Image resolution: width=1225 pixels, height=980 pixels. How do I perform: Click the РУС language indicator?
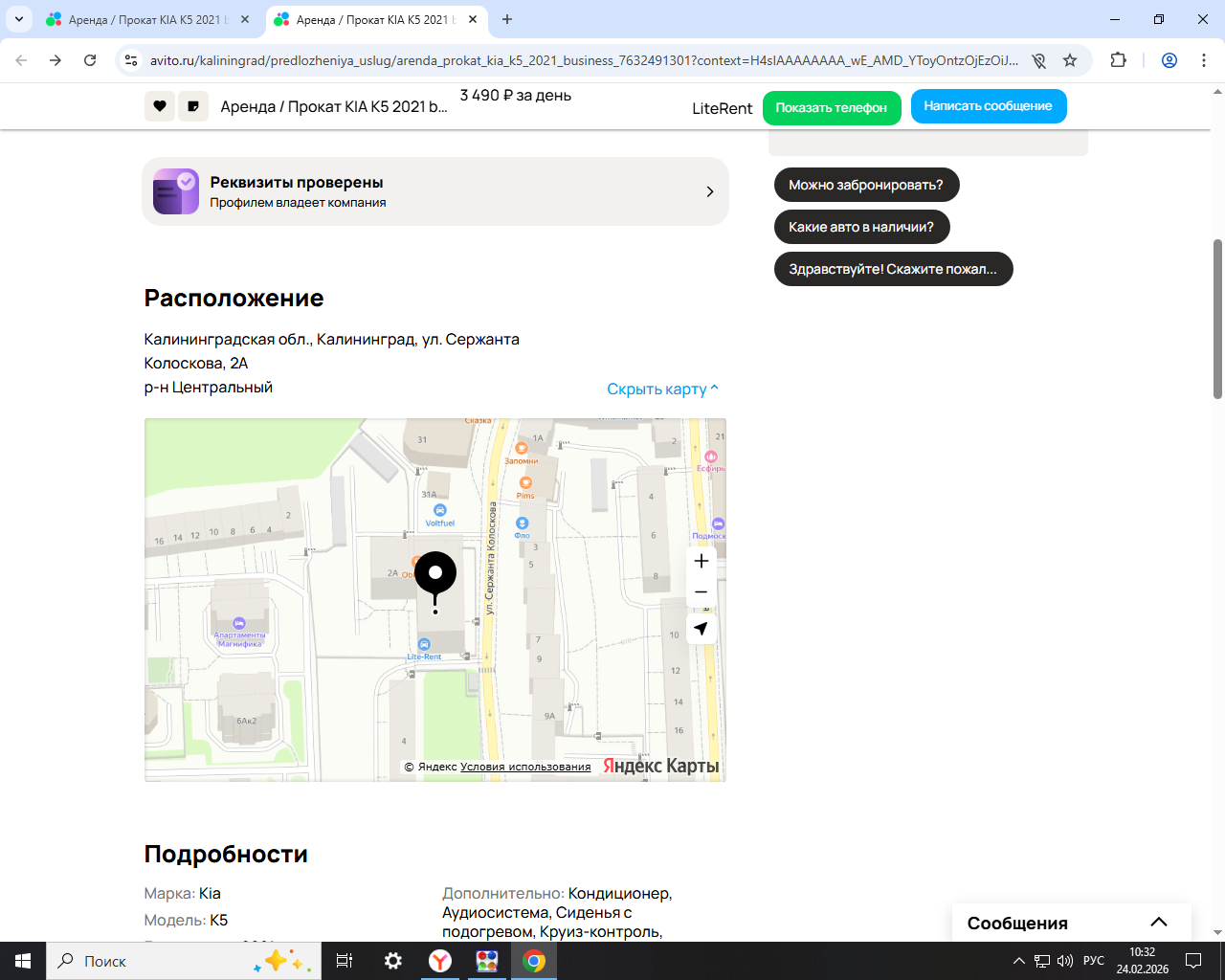point(1094,961)
